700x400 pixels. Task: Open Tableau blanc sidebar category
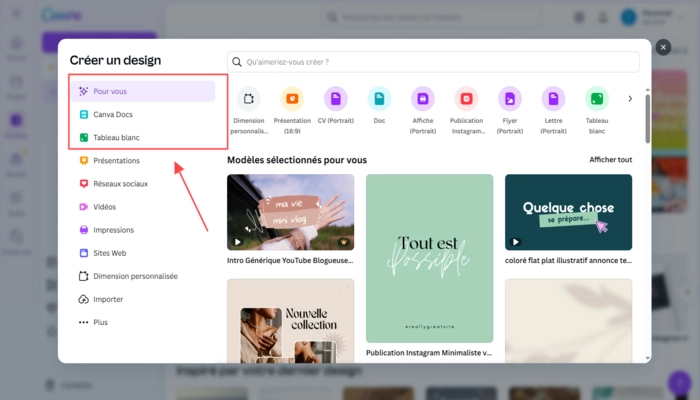pos(143,138)
